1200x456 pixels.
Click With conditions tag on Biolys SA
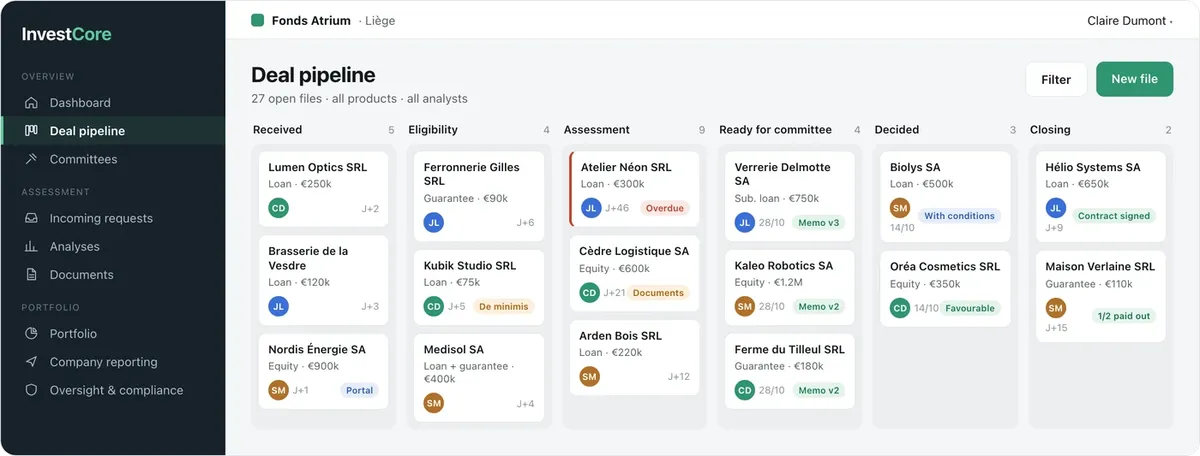tap(959, 216)
